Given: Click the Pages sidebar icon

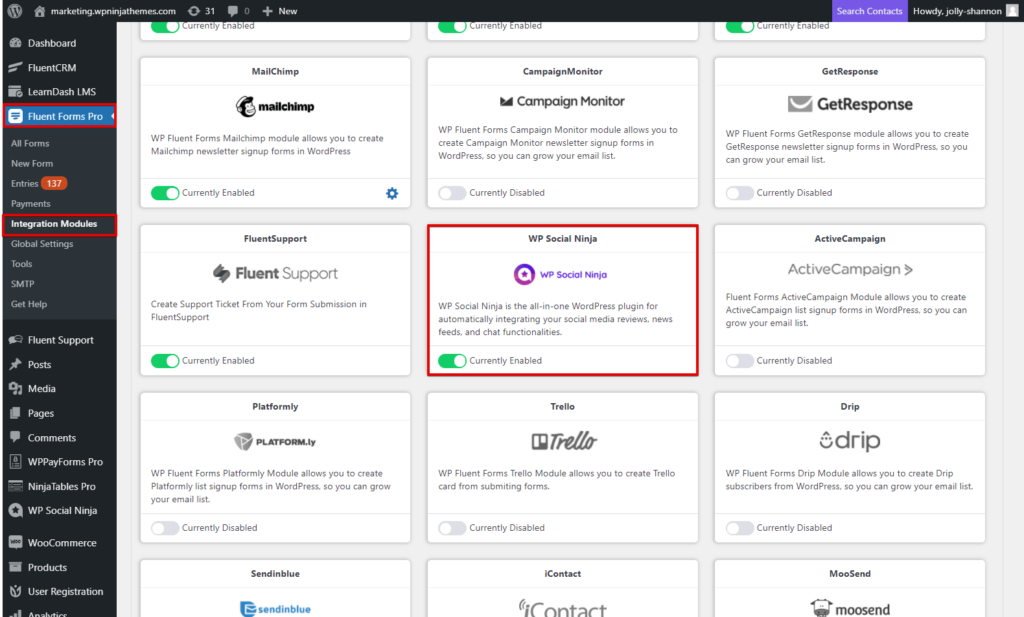Looking at the screenshot, I should [16, 413].
